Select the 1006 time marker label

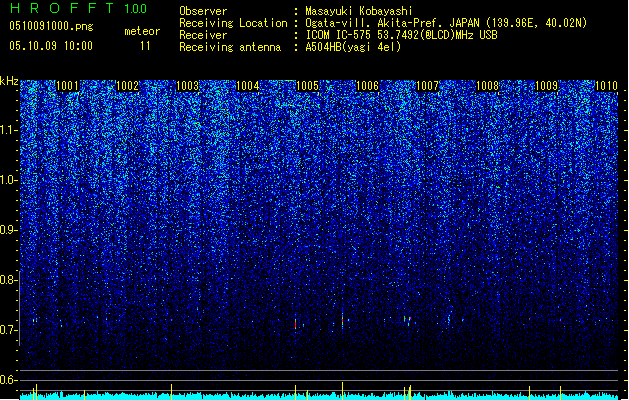(x=367, y=86)
